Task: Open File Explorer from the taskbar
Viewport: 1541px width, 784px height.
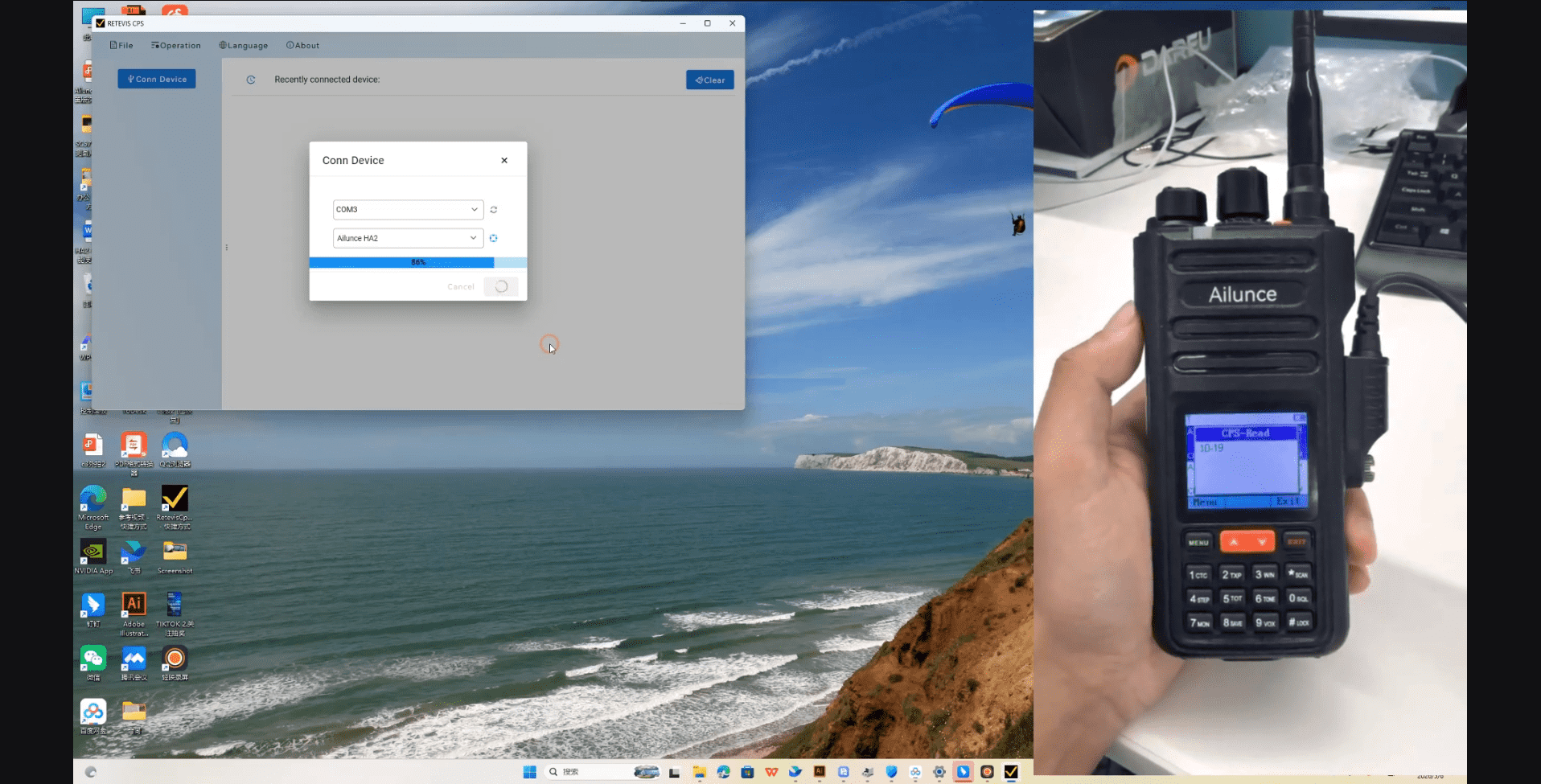Action: coord(699,772)
